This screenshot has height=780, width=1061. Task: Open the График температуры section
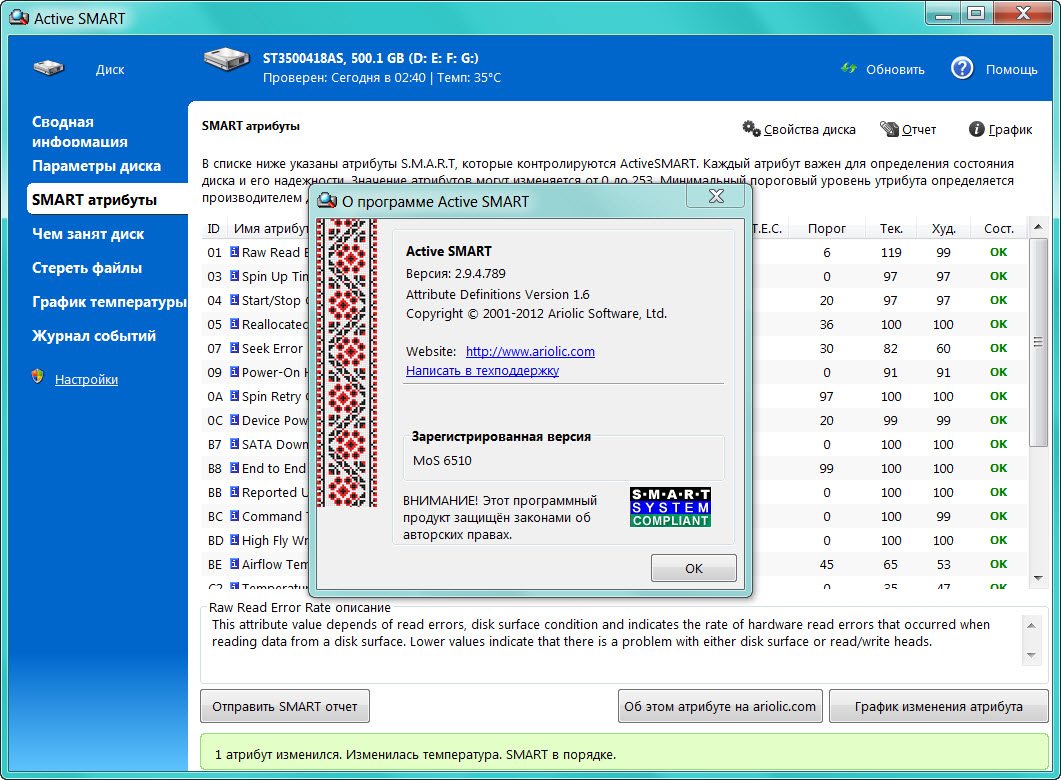[x=110, y=302]
